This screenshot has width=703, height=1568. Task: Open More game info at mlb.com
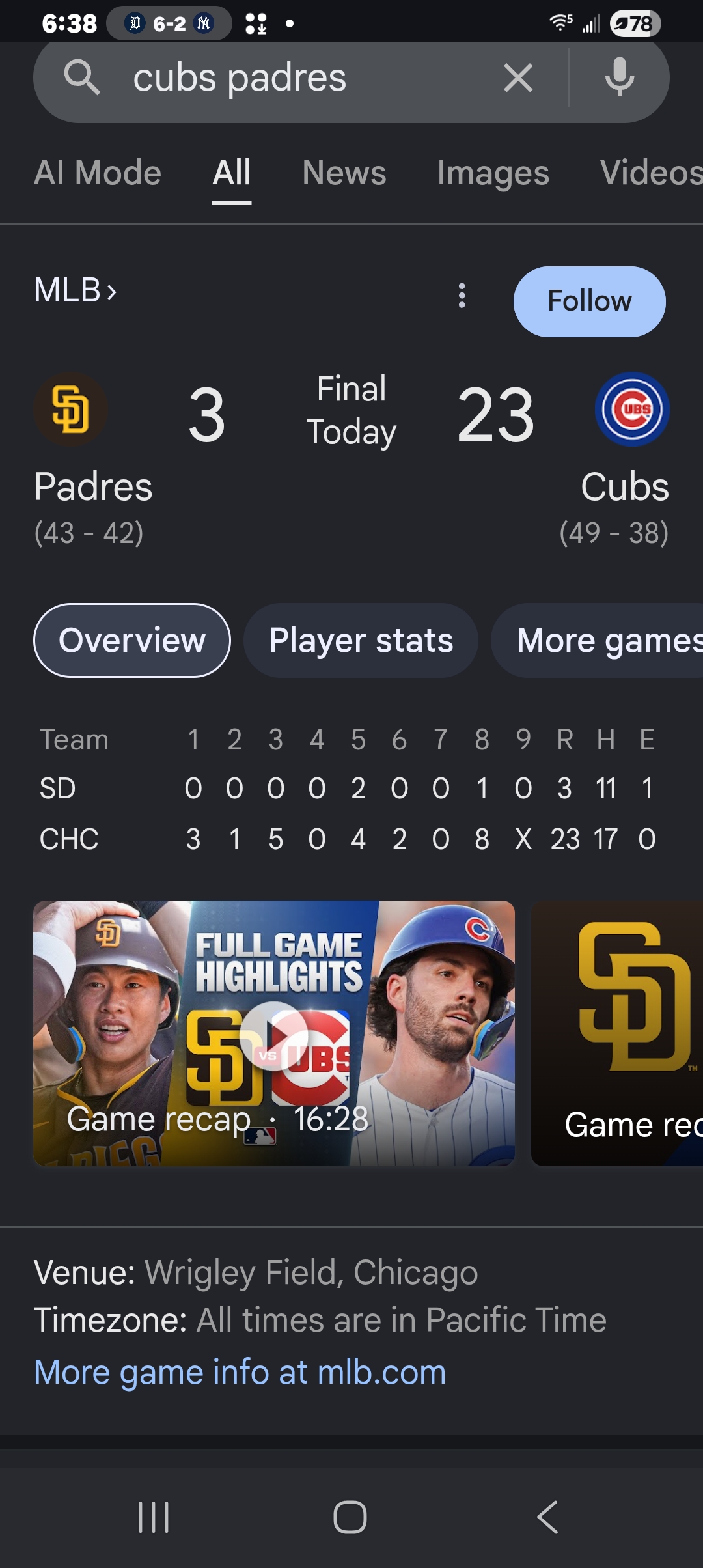240,1372
